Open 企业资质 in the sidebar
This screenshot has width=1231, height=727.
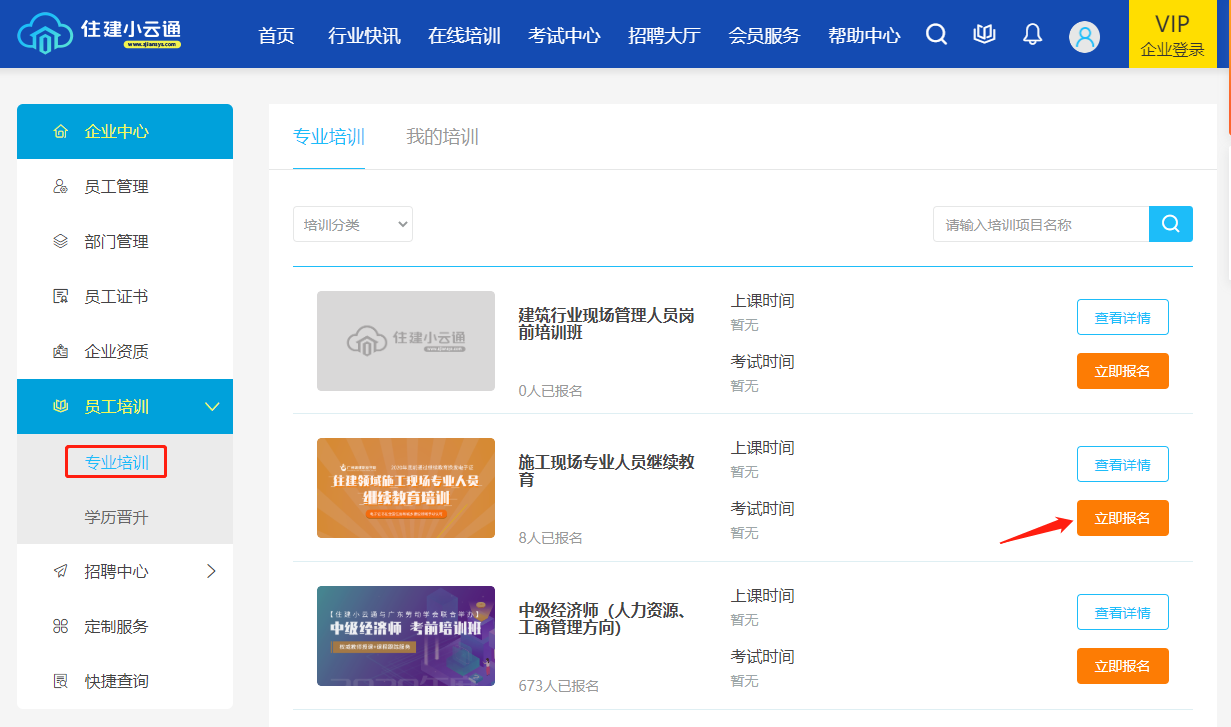coord(116,352)
